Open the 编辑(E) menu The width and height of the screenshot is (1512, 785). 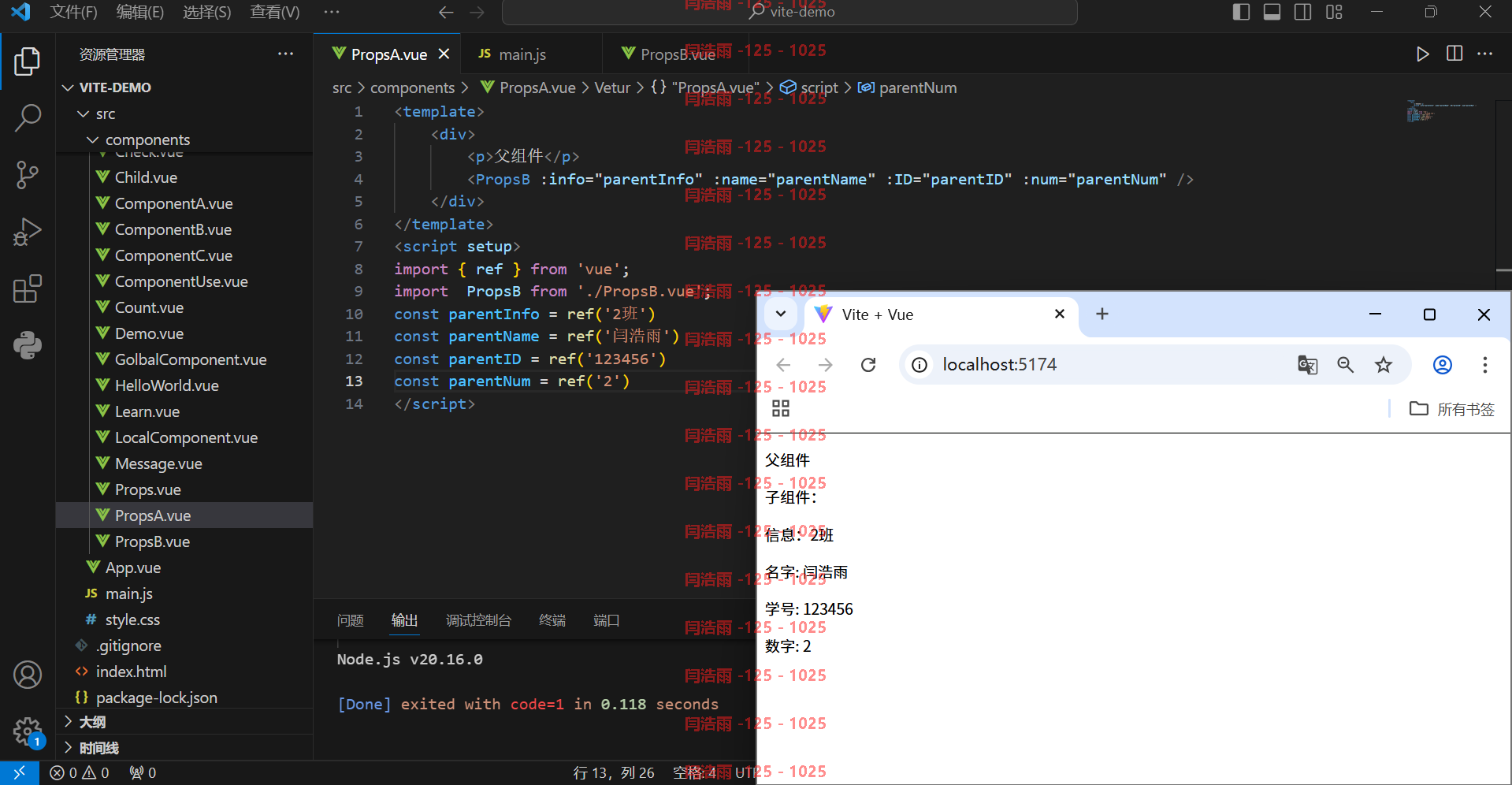140,12
